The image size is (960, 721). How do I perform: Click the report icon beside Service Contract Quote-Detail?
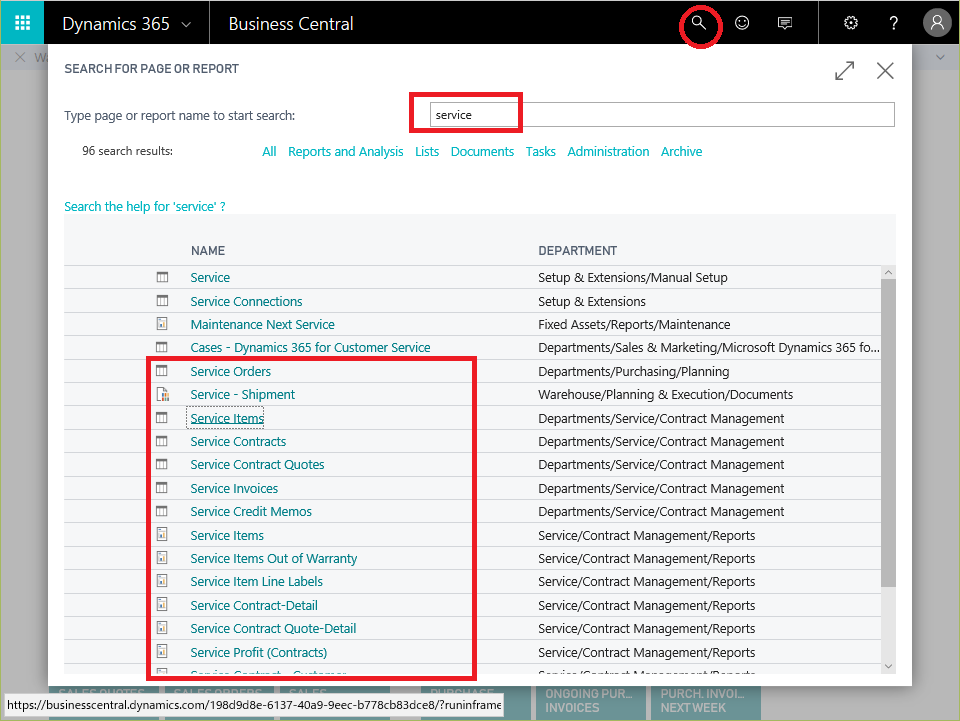(162, 628)
